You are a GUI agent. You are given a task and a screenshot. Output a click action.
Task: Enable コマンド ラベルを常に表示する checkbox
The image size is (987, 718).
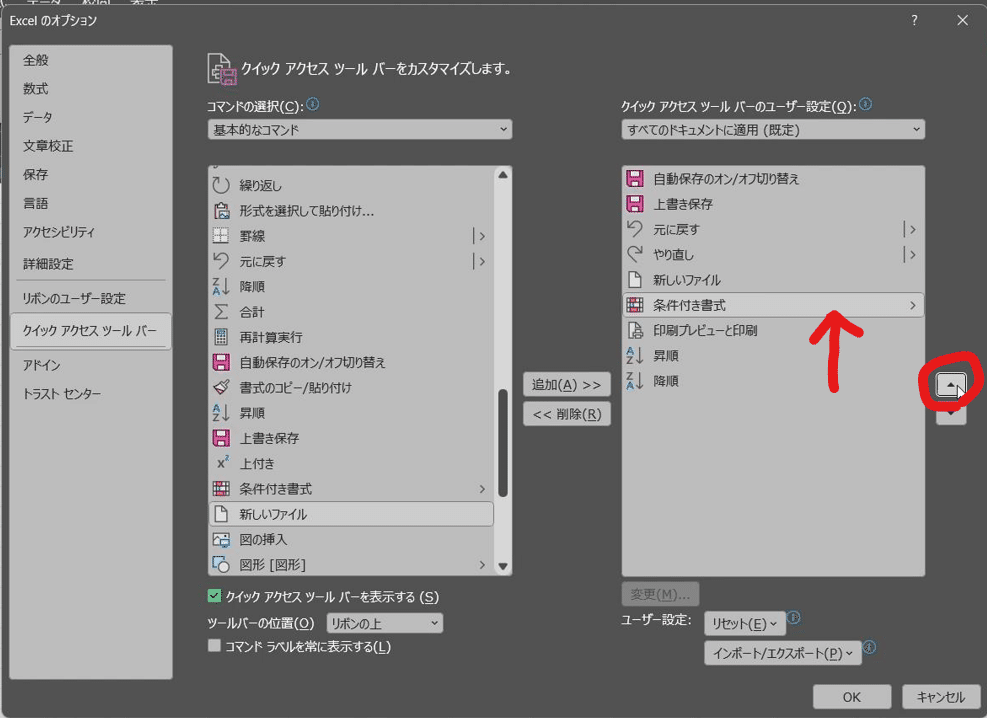click(215, 646)
